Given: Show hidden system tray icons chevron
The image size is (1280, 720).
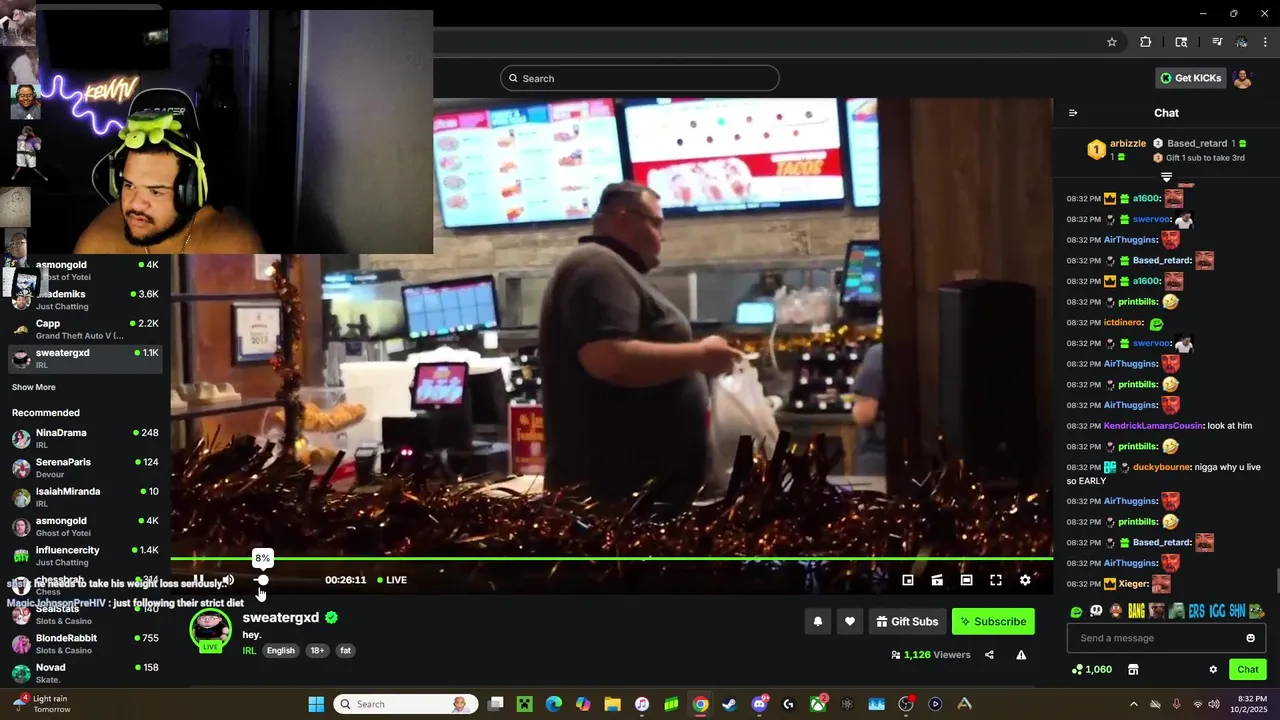Looking at the screenshot, I should click(x=1133, y=704).
